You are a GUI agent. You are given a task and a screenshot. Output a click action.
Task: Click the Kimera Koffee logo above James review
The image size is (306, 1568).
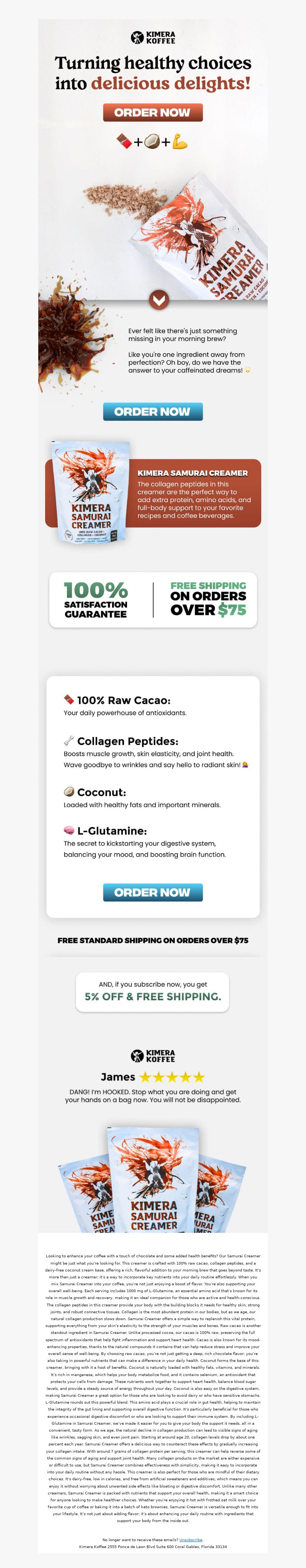(x=153, y=1056)
